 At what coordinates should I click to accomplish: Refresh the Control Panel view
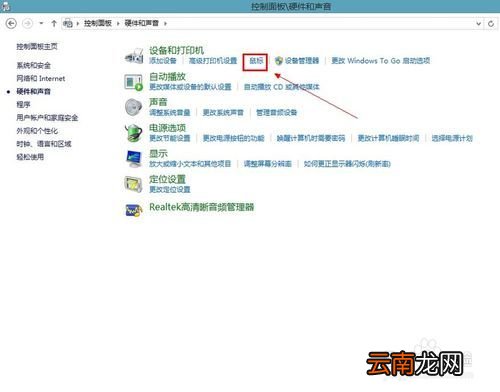(491, 24)
